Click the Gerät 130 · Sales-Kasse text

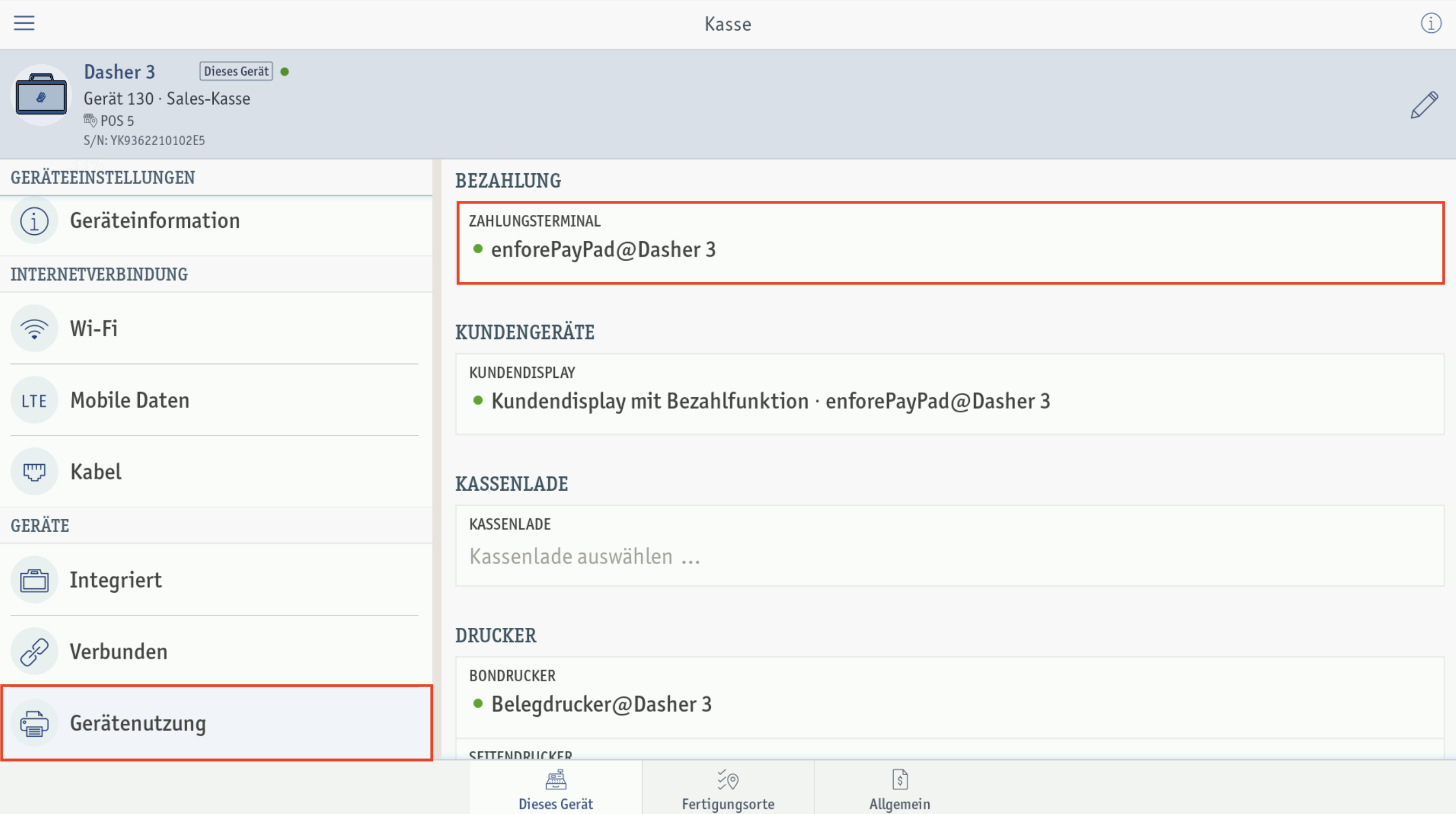pyautogui.click(x=167, y=99)
